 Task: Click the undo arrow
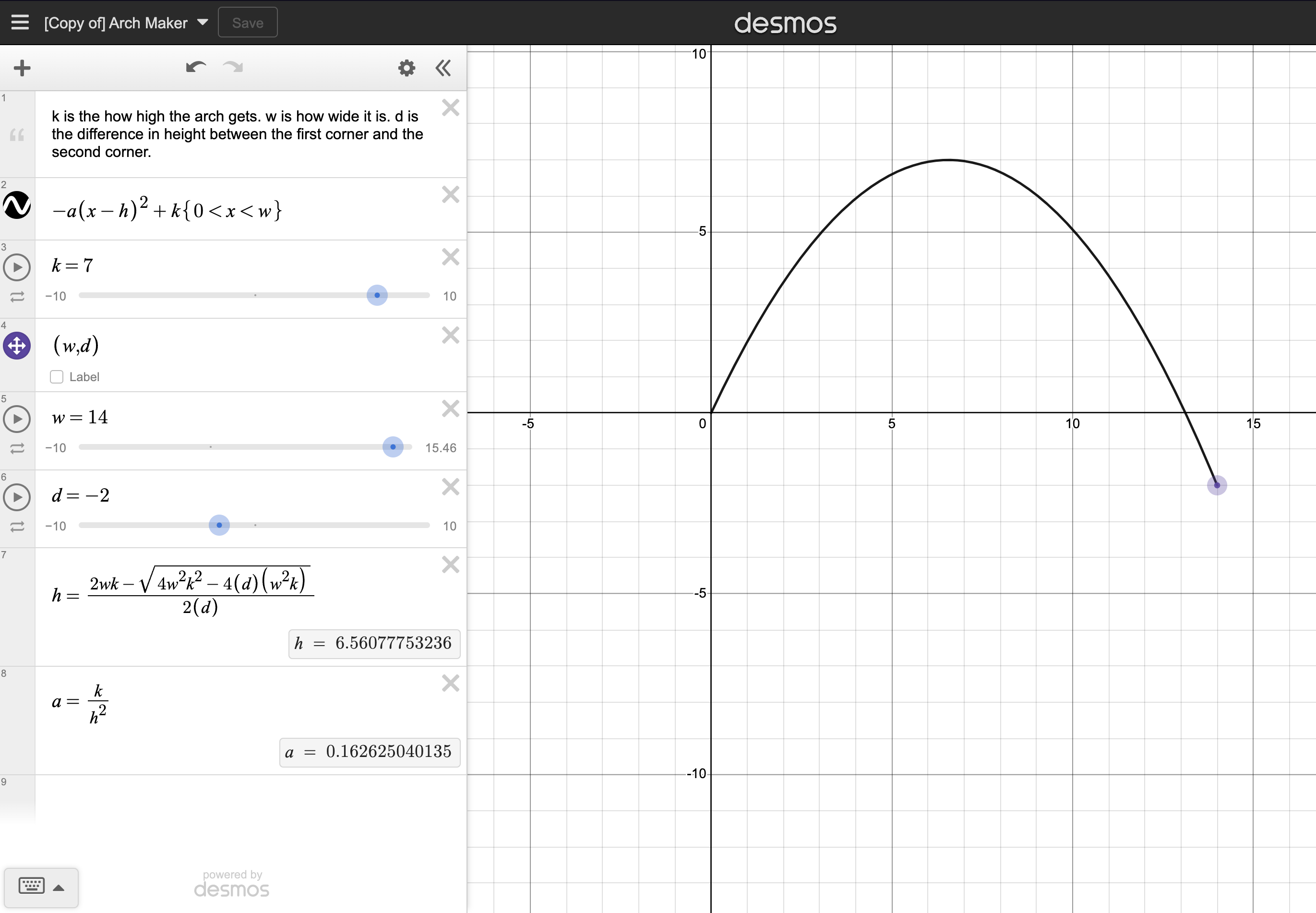click(x=194, y=68)
